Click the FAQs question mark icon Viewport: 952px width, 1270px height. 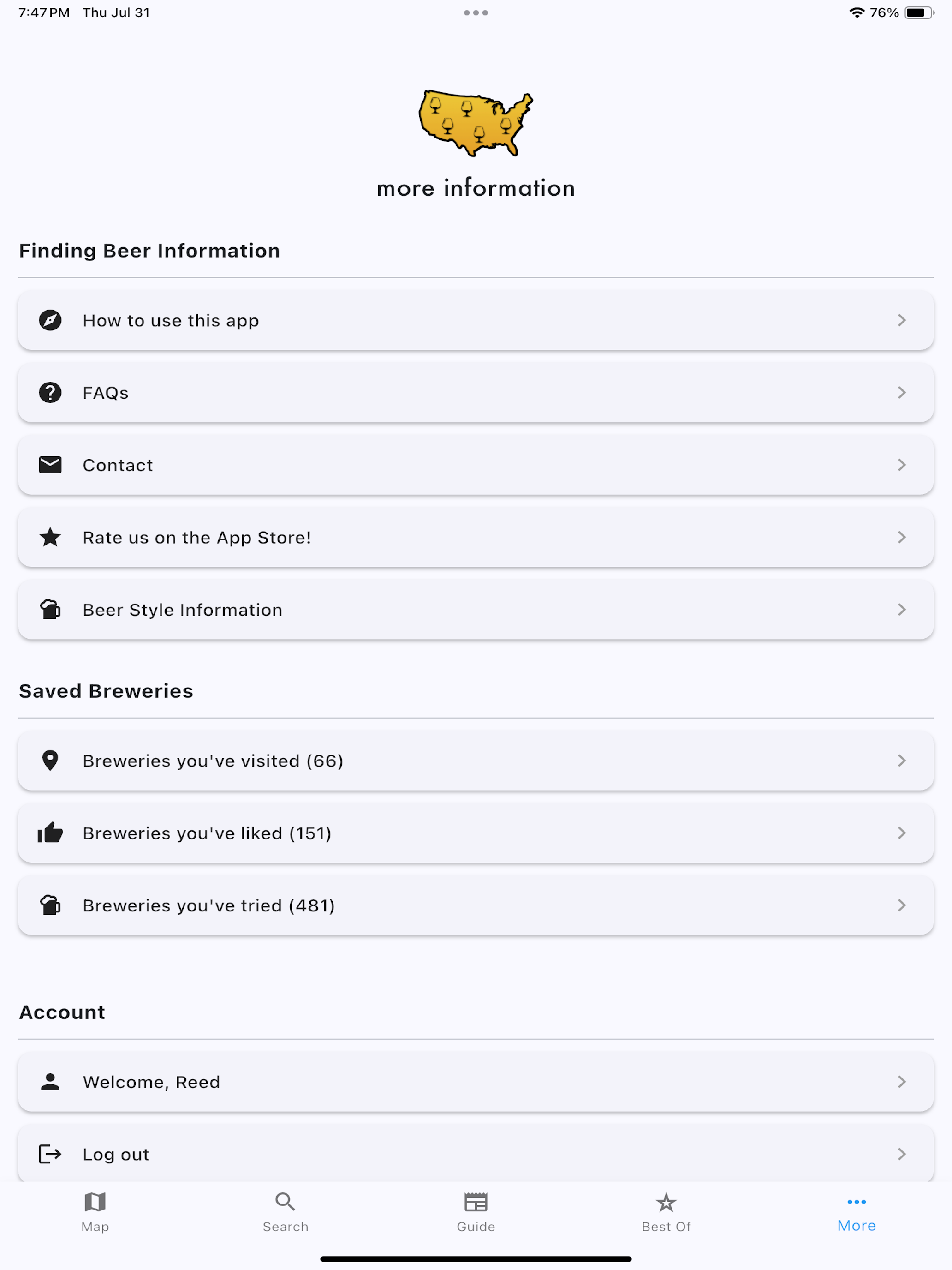pos(50,393)
